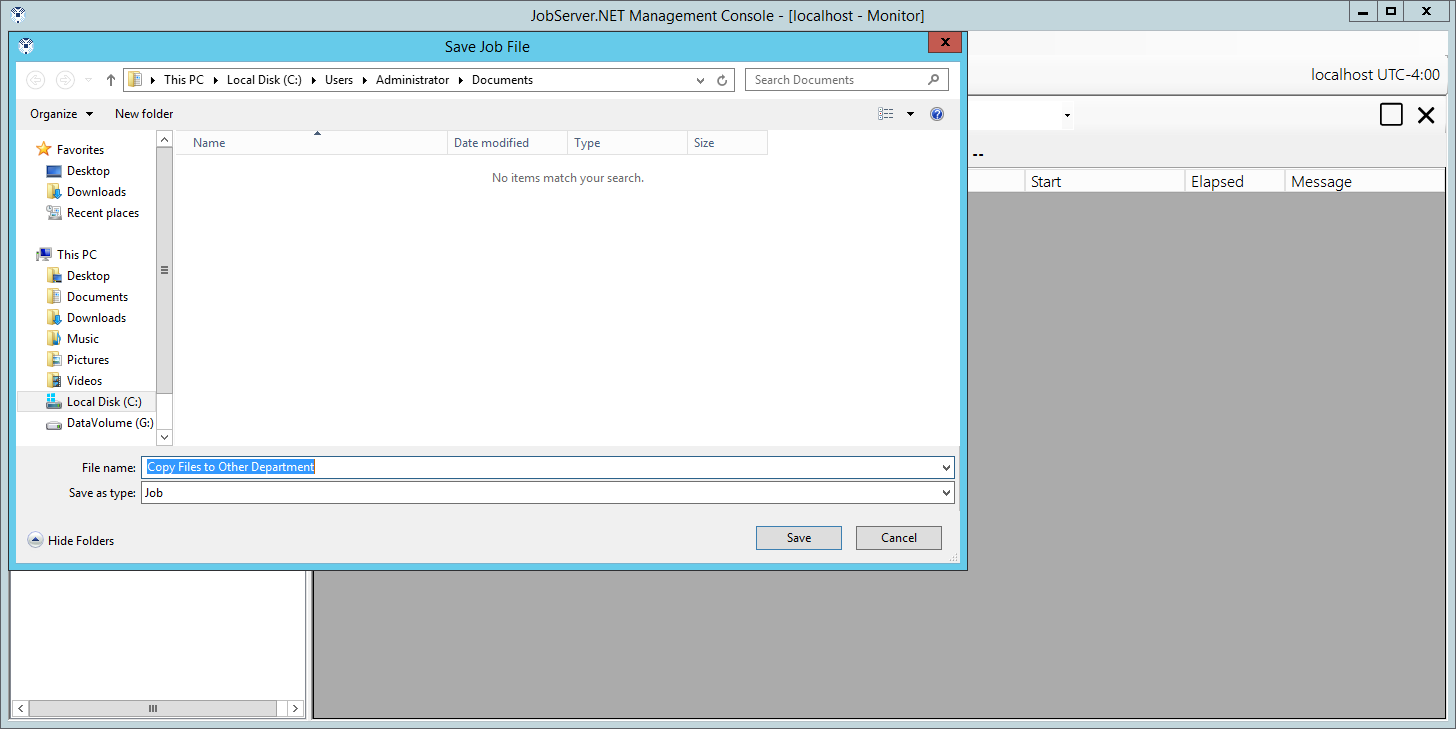Open the view options dropdown arrow
The width and height of the screenshot is (1456, 729).
910,114
